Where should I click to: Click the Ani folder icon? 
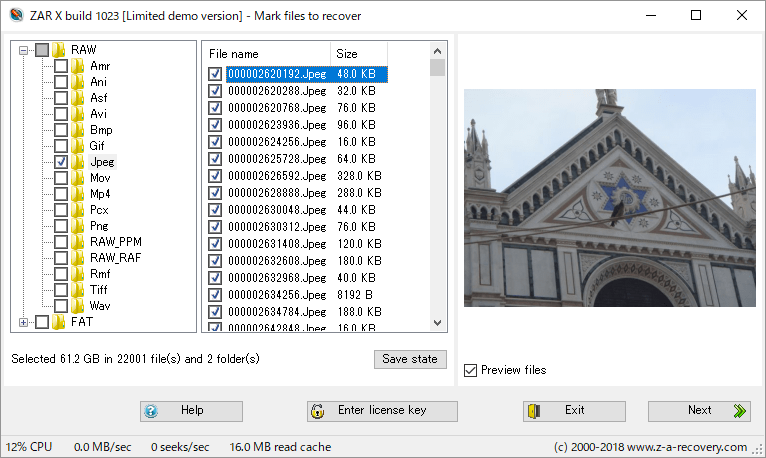[78, 82]
